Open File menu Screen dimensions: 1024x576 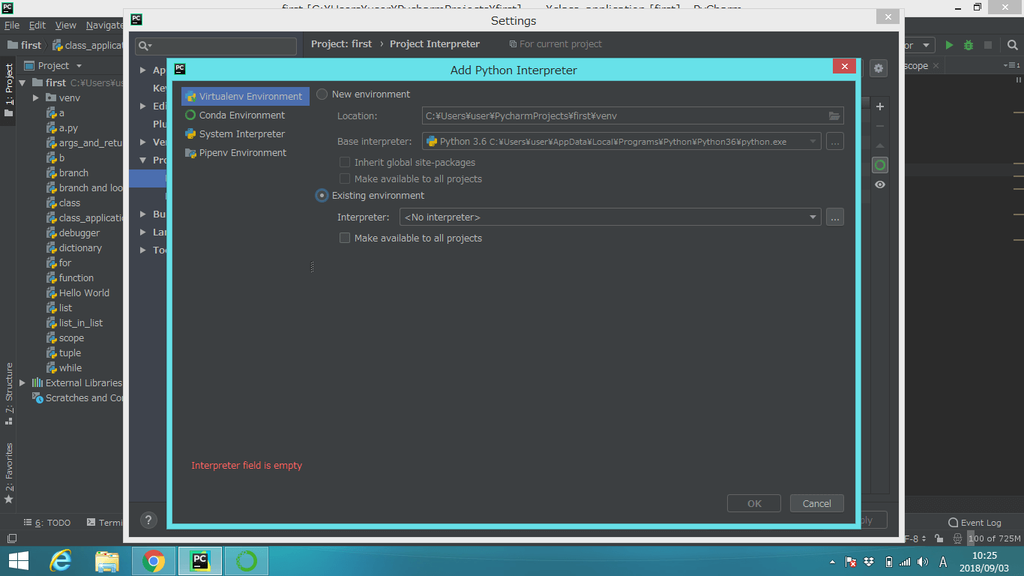point(12,25)
